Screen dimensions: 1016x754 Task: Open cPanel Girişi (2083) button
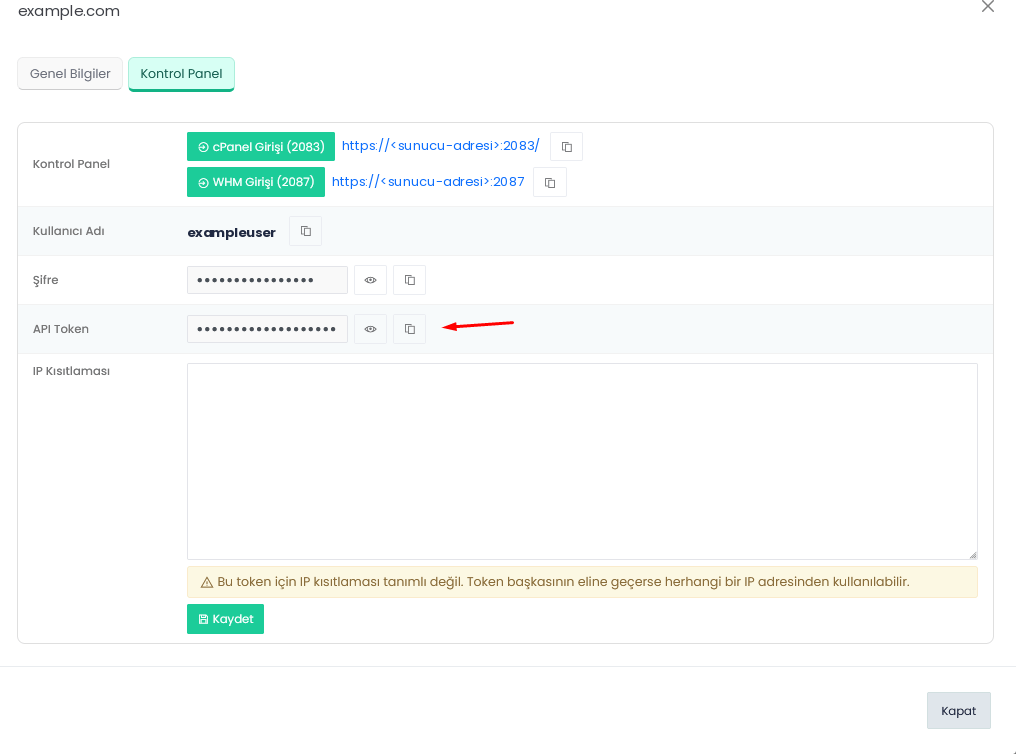pyautogui.click(x=260, y=146)
